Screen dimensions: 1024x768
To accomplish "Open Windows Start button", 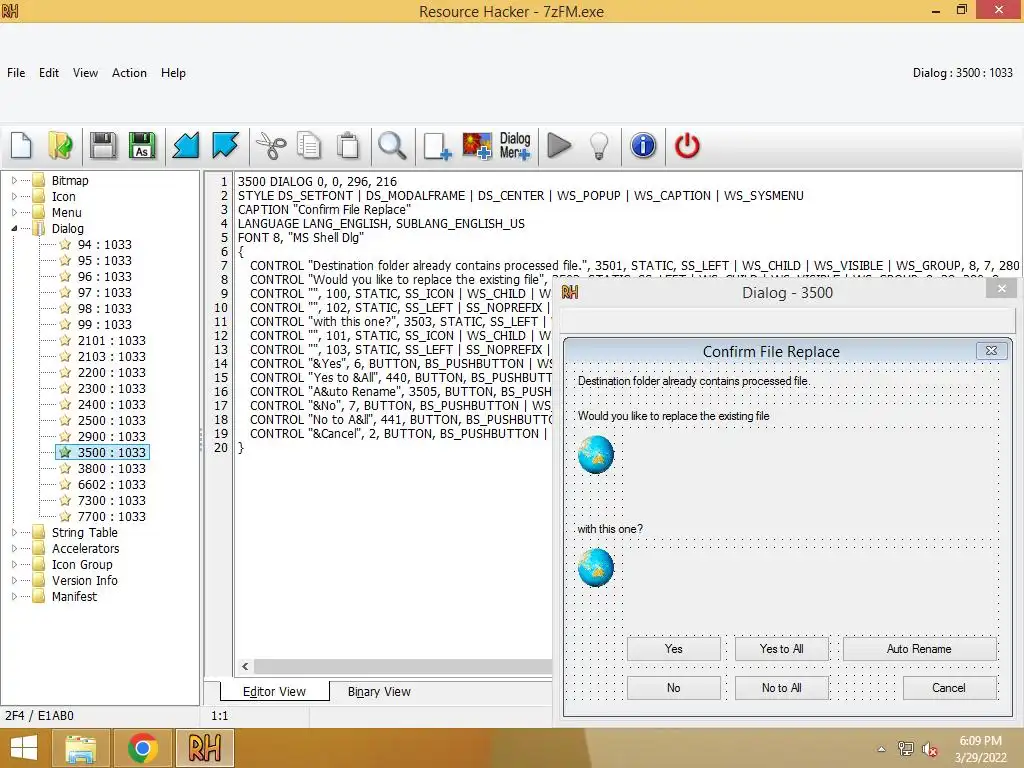I will [24, 748].
